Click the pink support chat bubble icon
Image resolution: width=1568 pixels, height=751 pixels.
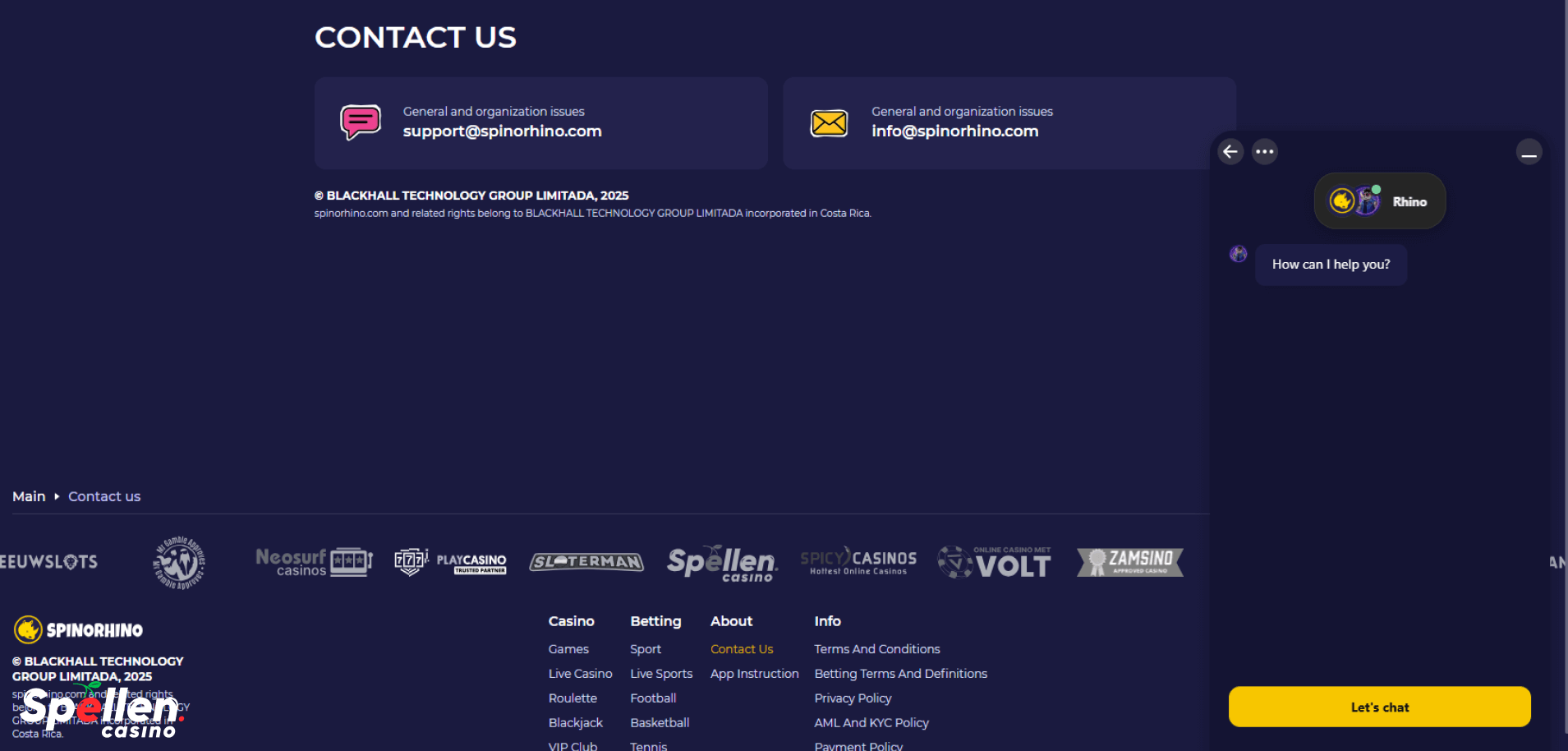coord(361,122)
